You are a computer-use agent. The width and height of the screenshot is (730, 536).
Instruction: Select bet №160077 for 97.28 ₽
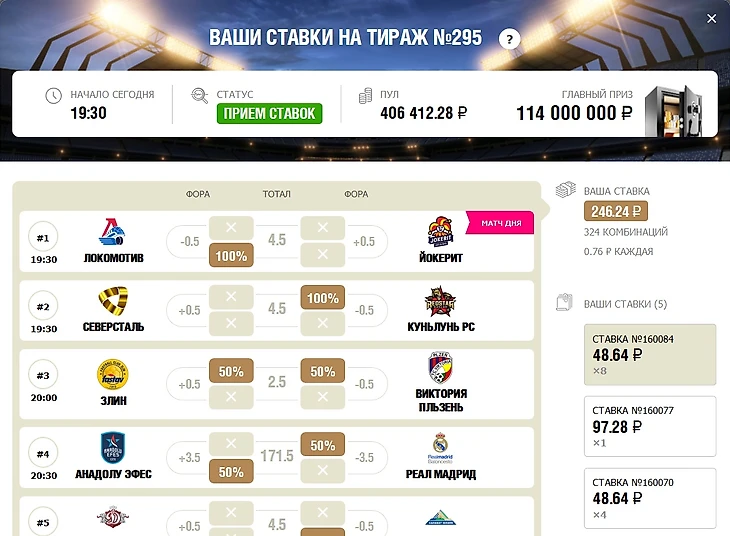[x=650, y=427]
